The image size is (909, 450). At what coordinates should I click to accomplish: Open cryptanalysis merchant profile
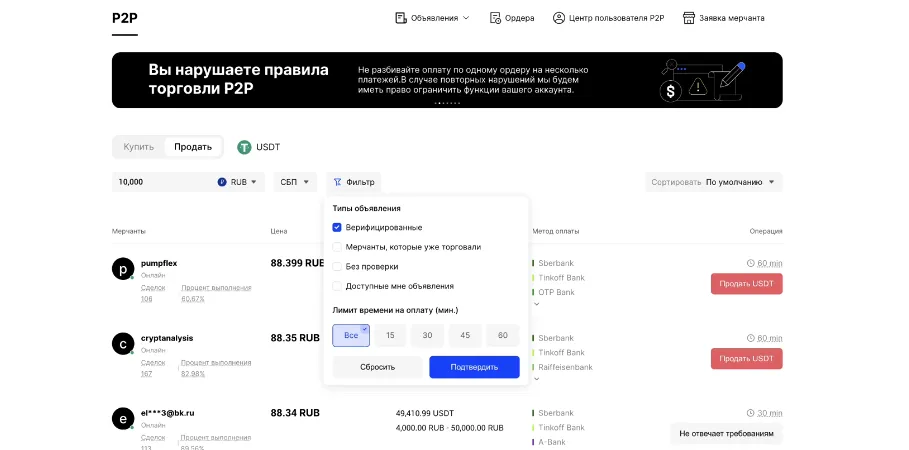pos(167,338)
